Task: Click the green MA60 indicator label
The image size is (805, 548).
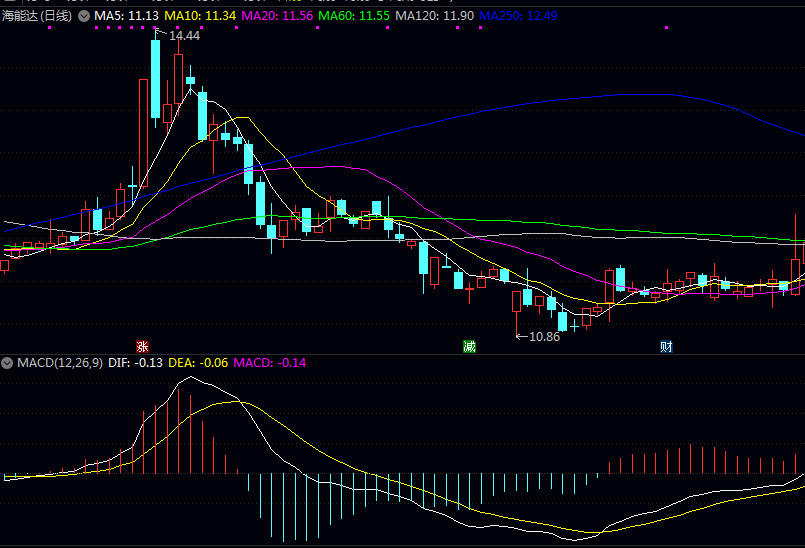Action: 354,16
